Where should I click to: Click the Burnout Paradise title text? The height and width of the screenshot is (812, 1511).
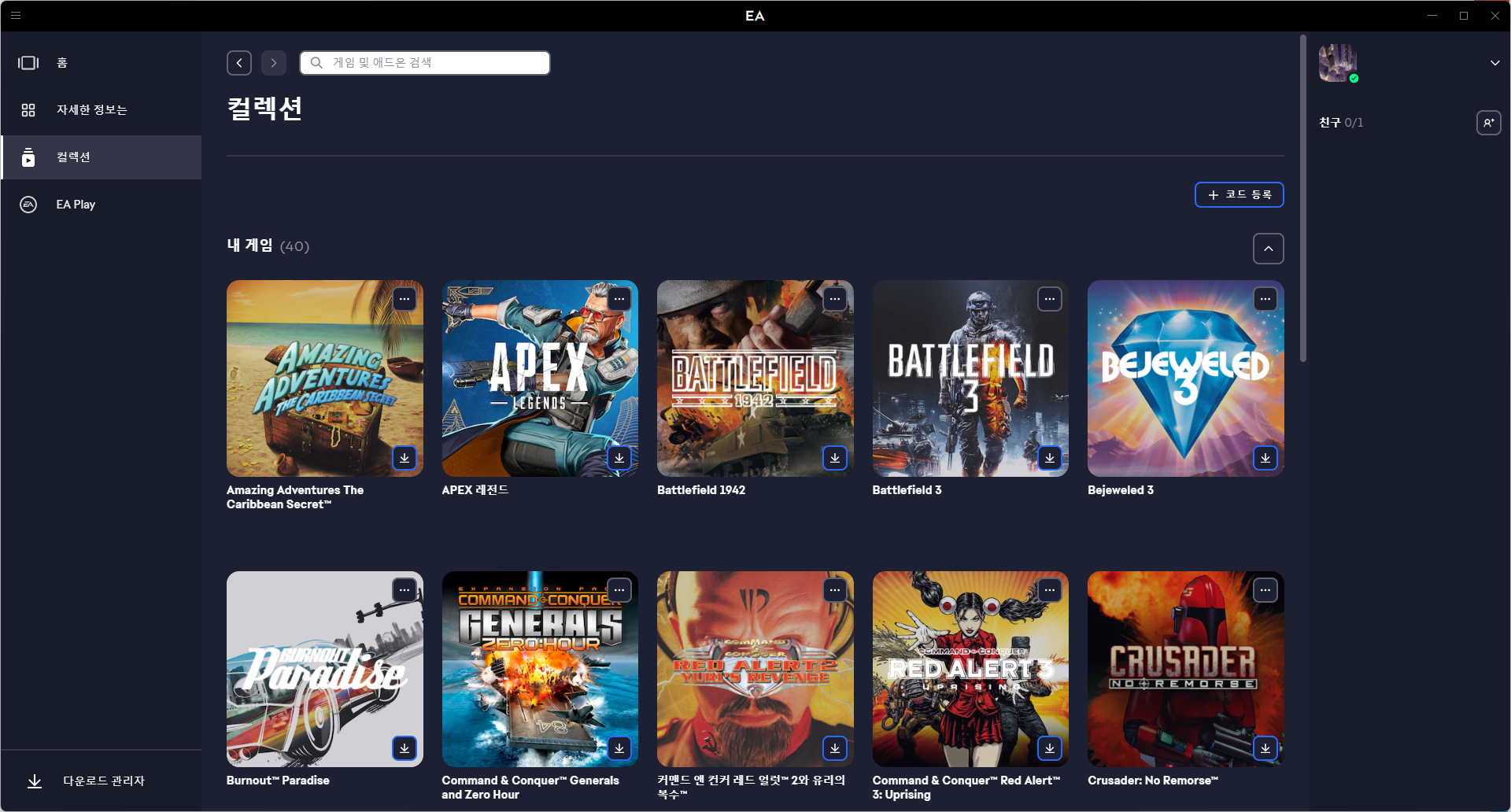[278, 781]
